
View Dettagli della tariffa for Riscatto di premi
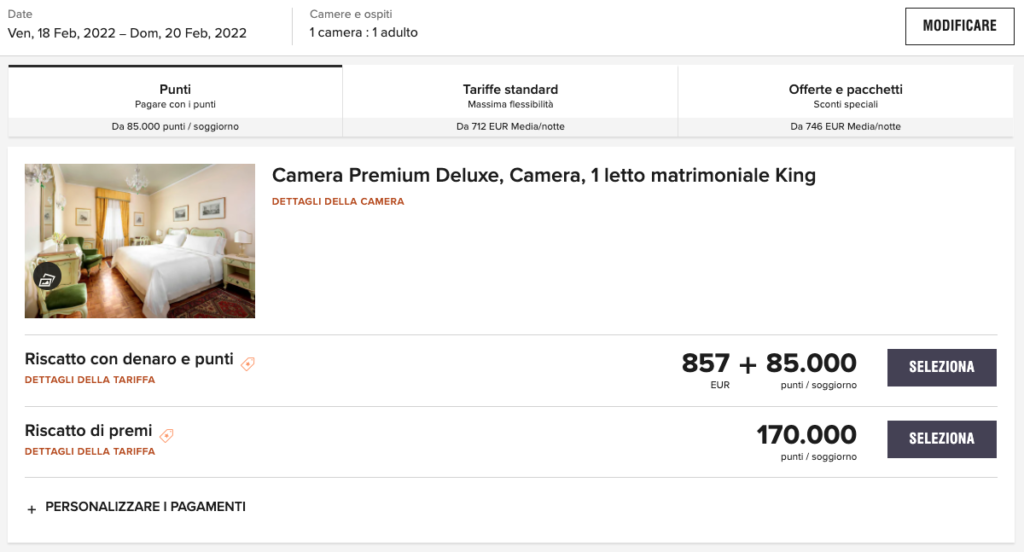pyautogui.click(x=90, y=452)
